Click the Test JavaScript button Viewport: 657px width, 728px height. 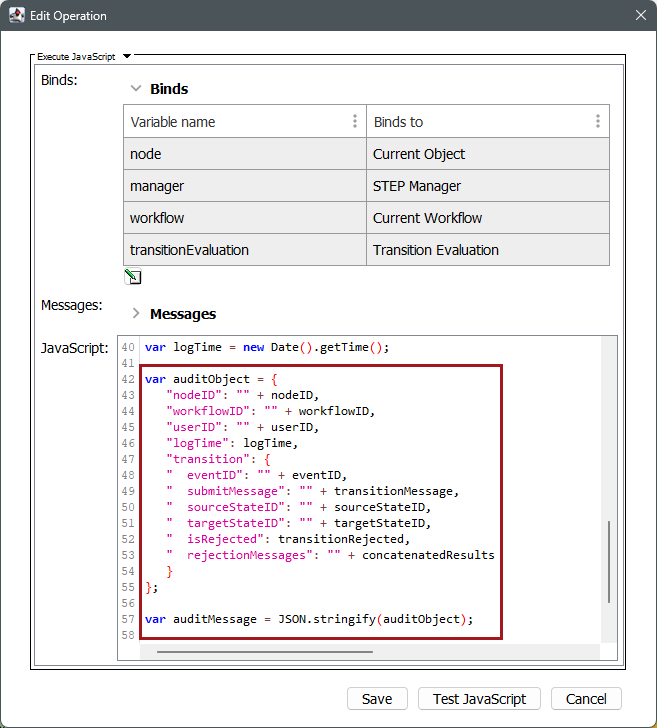pyautogui.click(x=479, y=699)
